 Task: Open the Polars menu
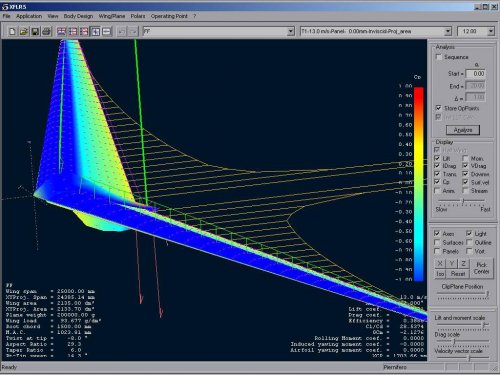pyautogui.click(x=138, y=16)
